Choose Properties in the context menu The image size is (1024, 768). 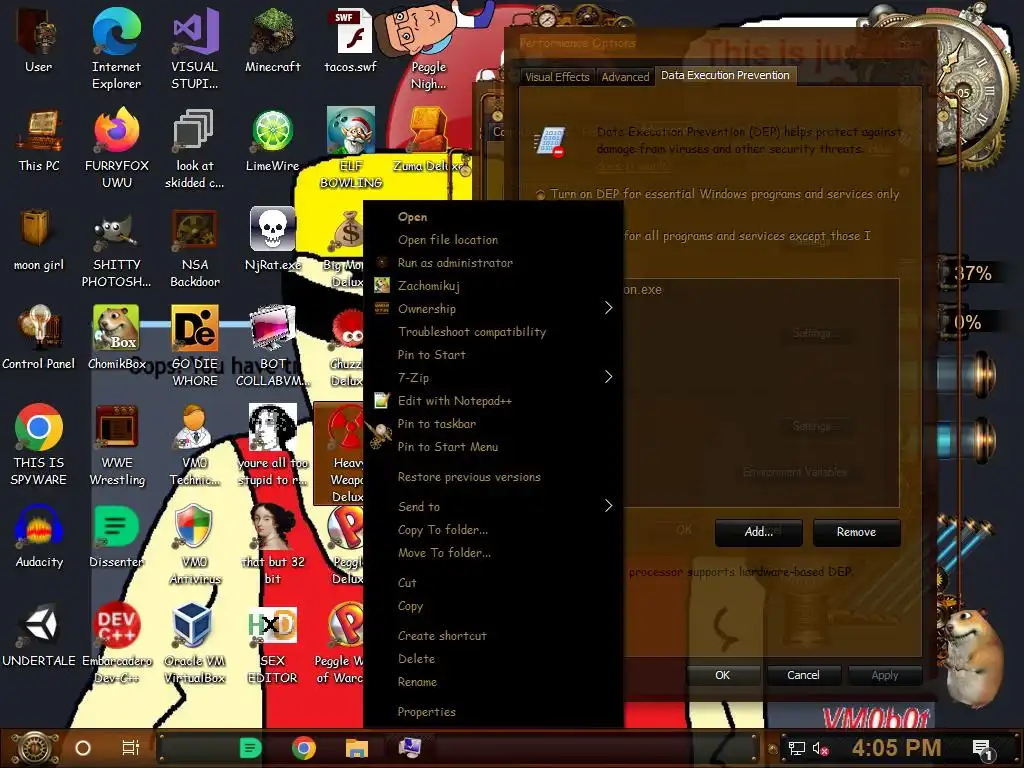point(493,711)
